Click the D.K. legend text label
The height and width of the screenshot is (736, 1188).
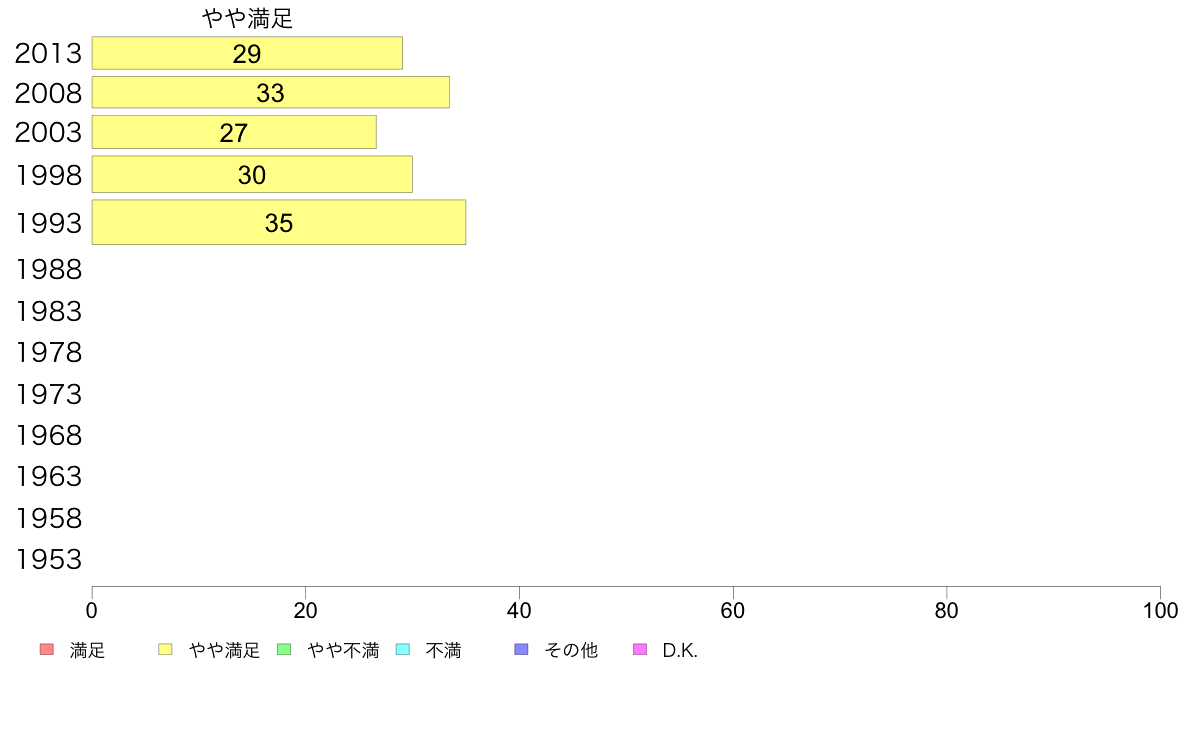(x=680, y=650)
